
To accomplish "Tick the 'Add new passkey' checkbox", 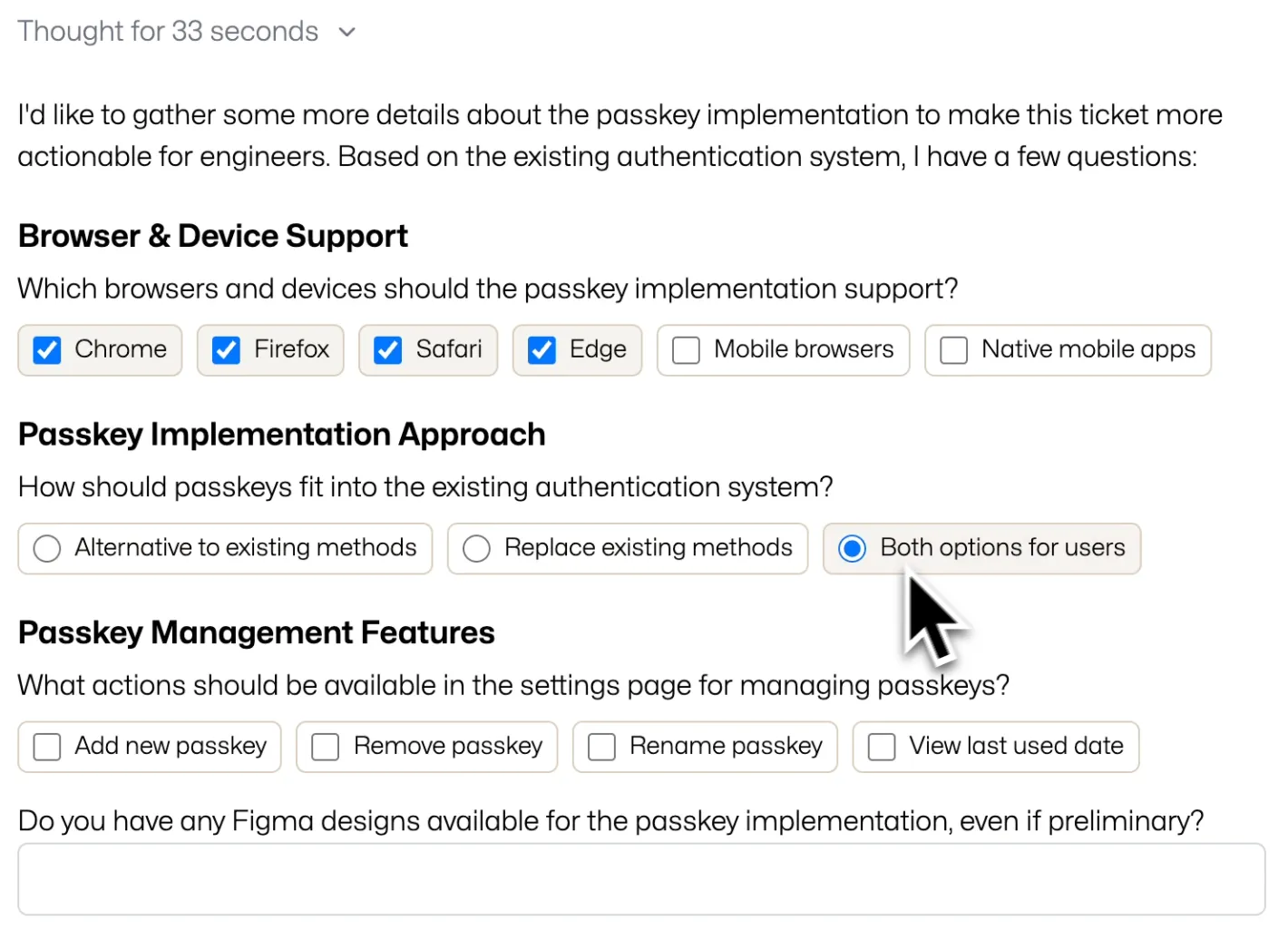I will click(47, 747).
